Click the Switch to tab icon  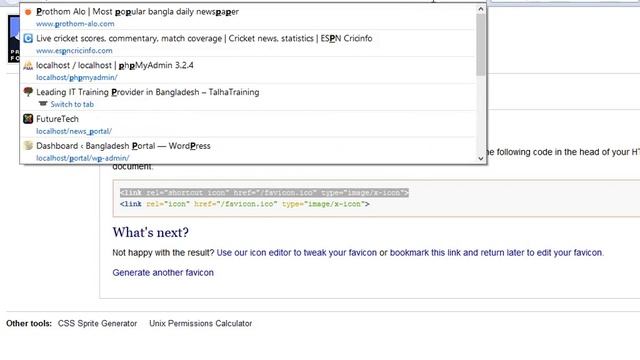click(x=43, y=104)
